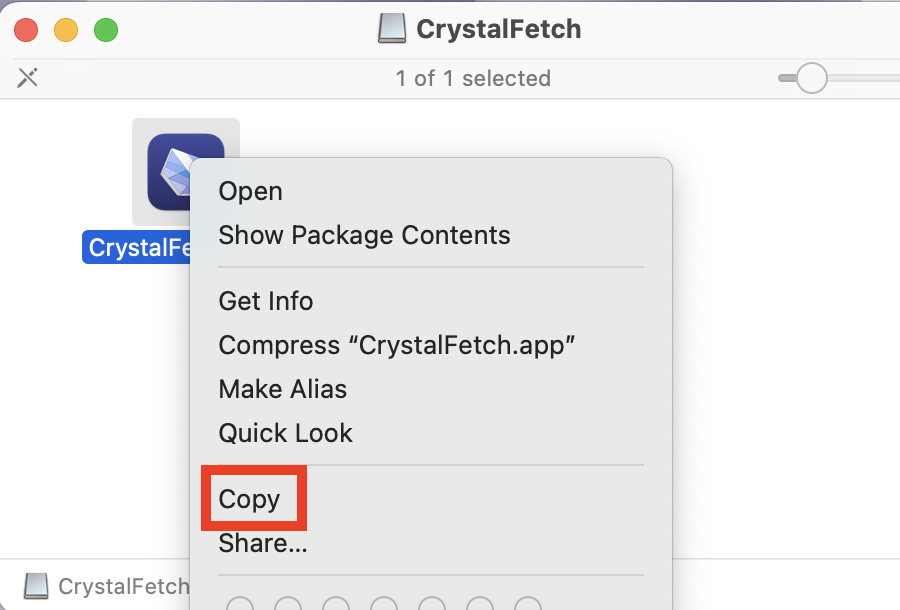
Task: Click the green zoom window button
Action: [x=106, y=30]
